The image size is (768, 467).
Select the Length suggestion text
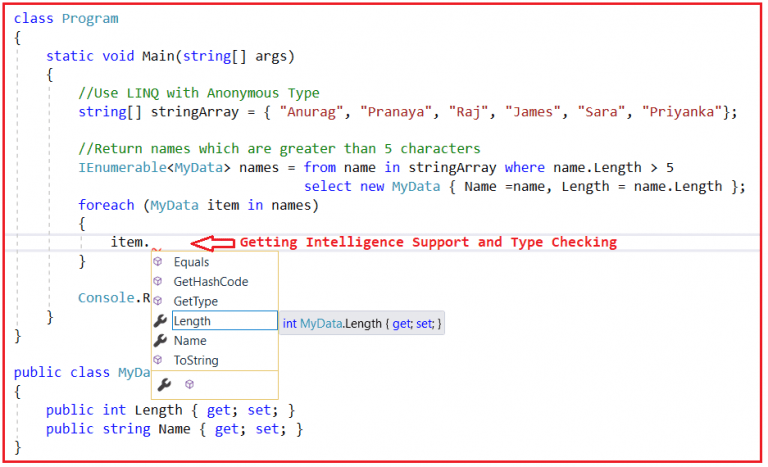click(192, 321)
